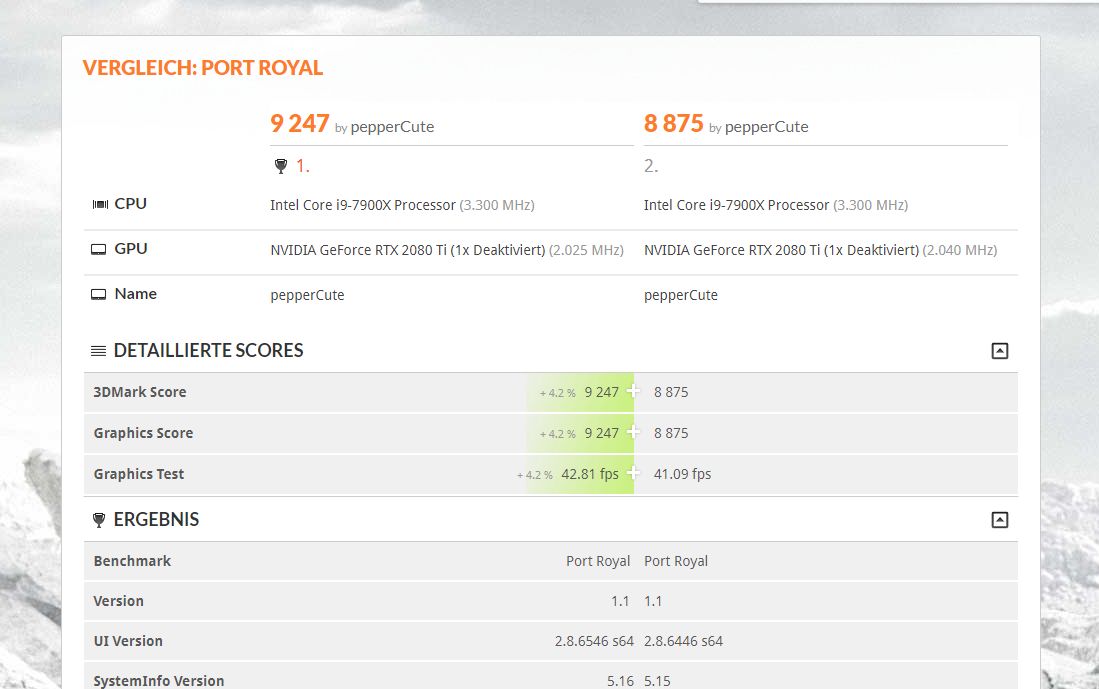Screen dimensions: 1099x689
Task: Click the trophy icon beside rank 1.
Action: pyautogui.click(x=280, y=166)
